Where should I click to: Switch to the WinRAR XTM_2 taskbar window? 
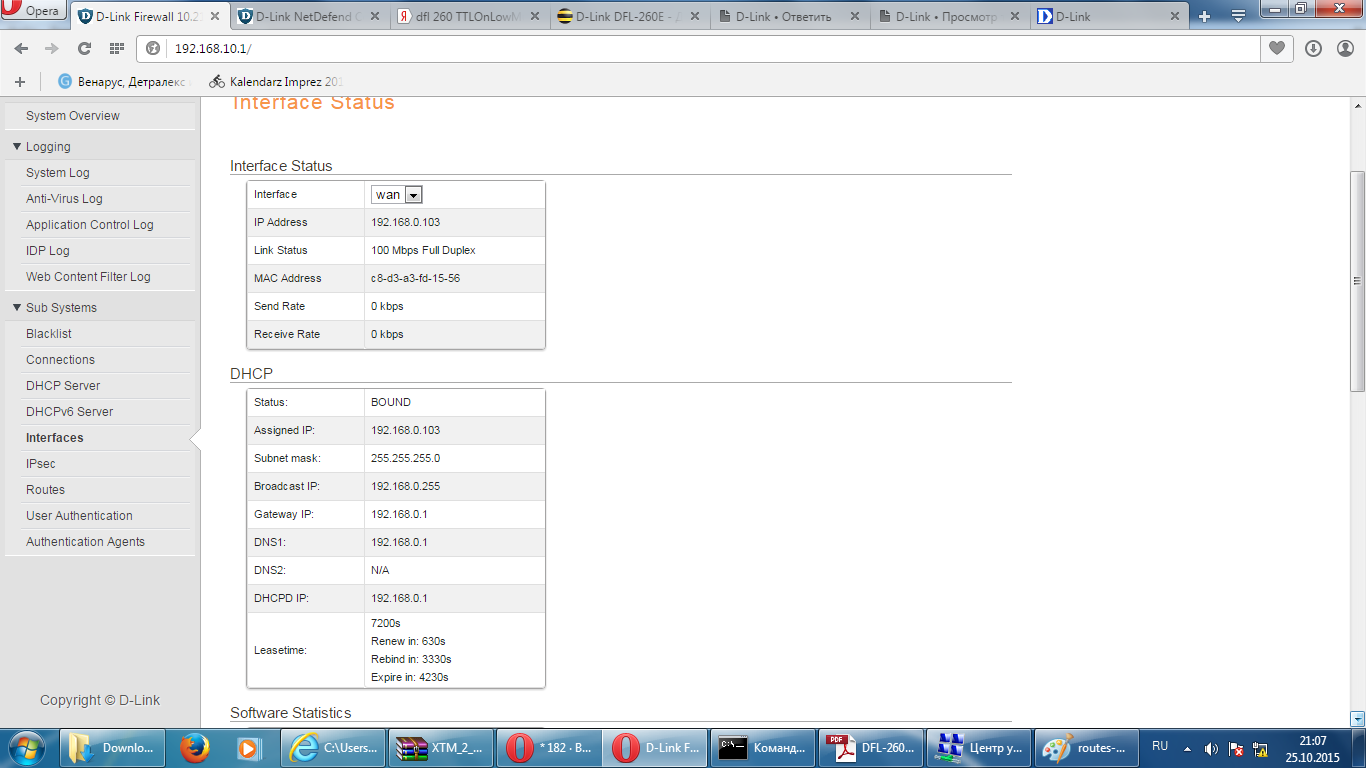440,748
